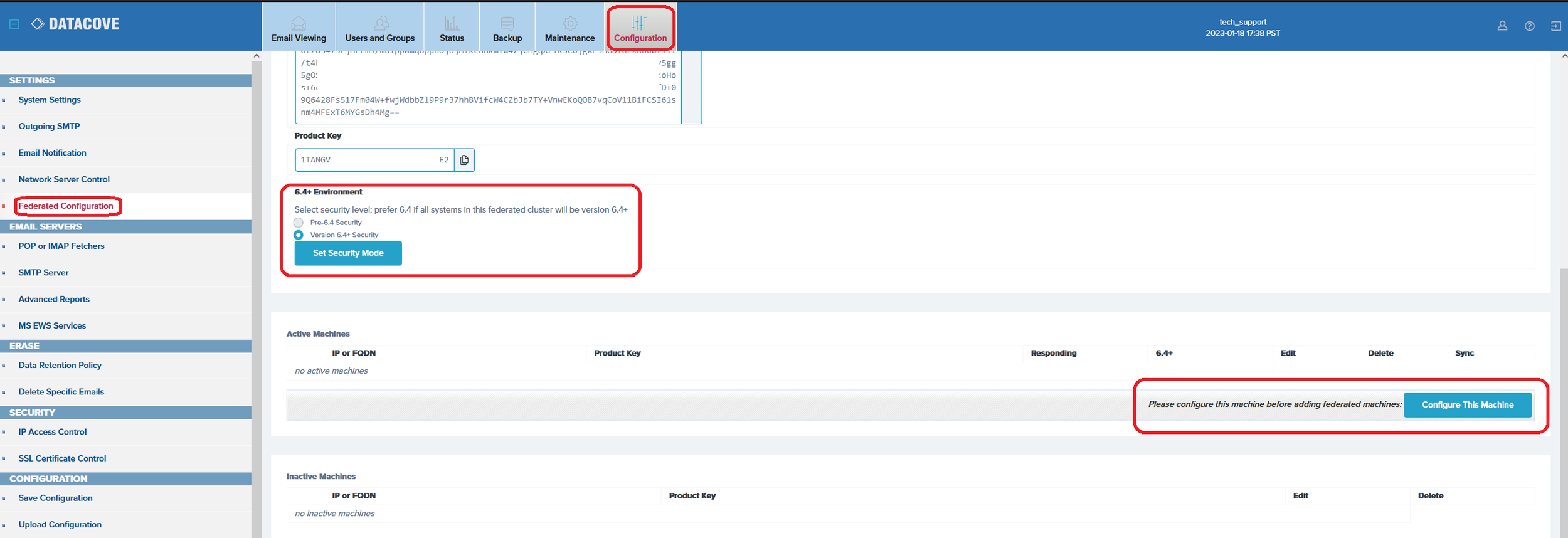Click the Datacove diamond logo
The height and width of the screenshot is (538, 1568).
coord(38,24)
